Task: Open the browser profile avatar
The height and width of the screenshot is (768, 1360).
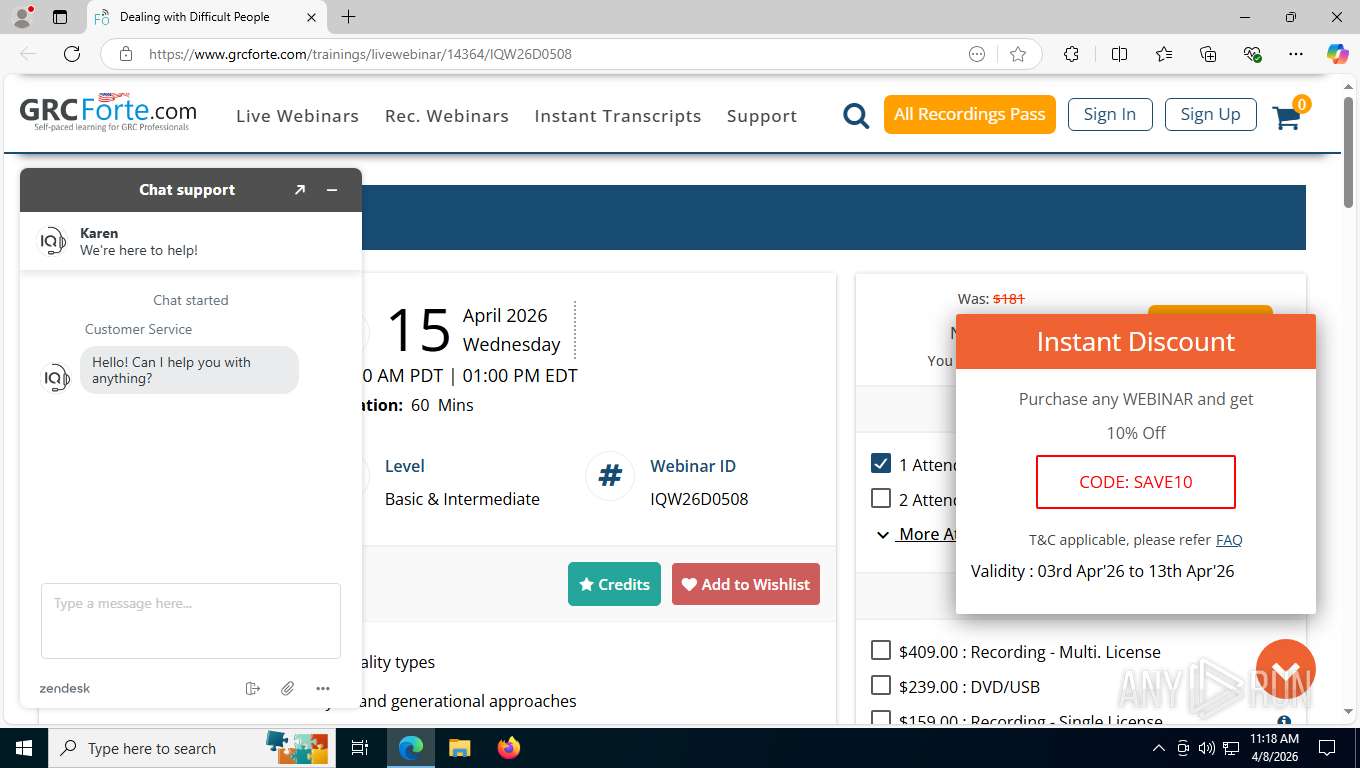Action: [x=21, y=17]
